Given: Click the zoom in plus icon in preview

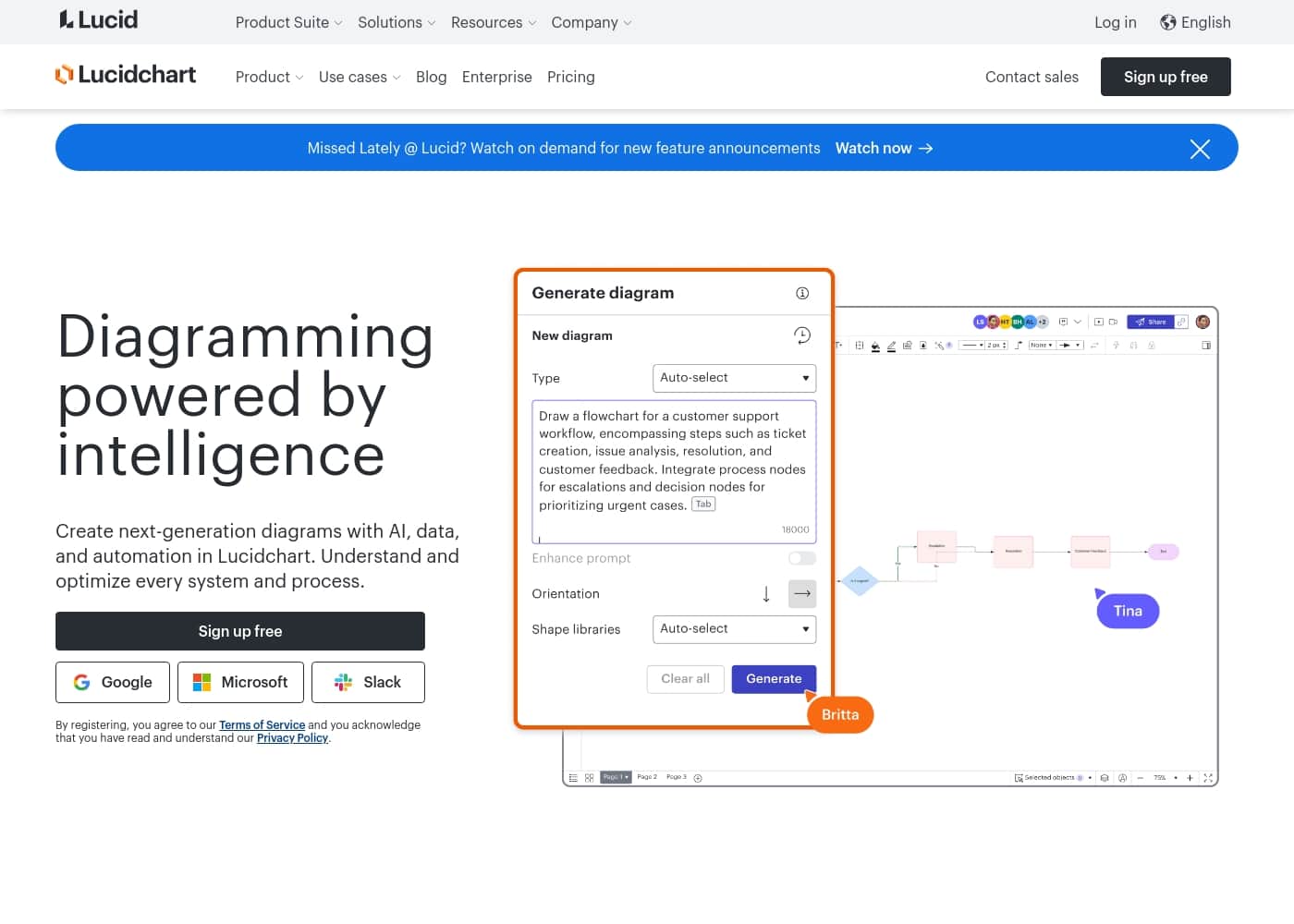Looking at the screenshot, I should point(1190,778).
